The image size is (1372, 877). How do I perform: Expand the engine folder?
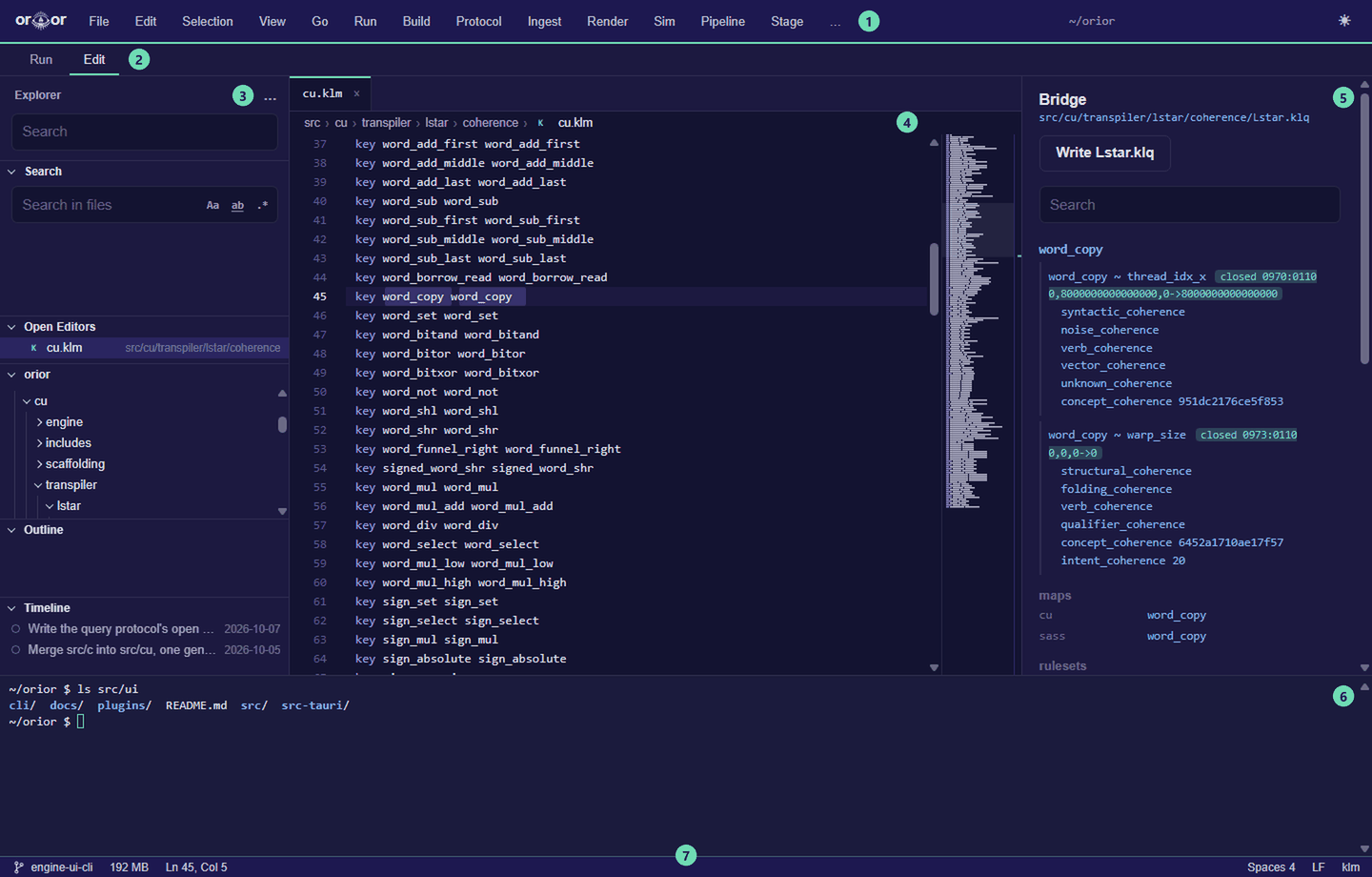[39, 422]
